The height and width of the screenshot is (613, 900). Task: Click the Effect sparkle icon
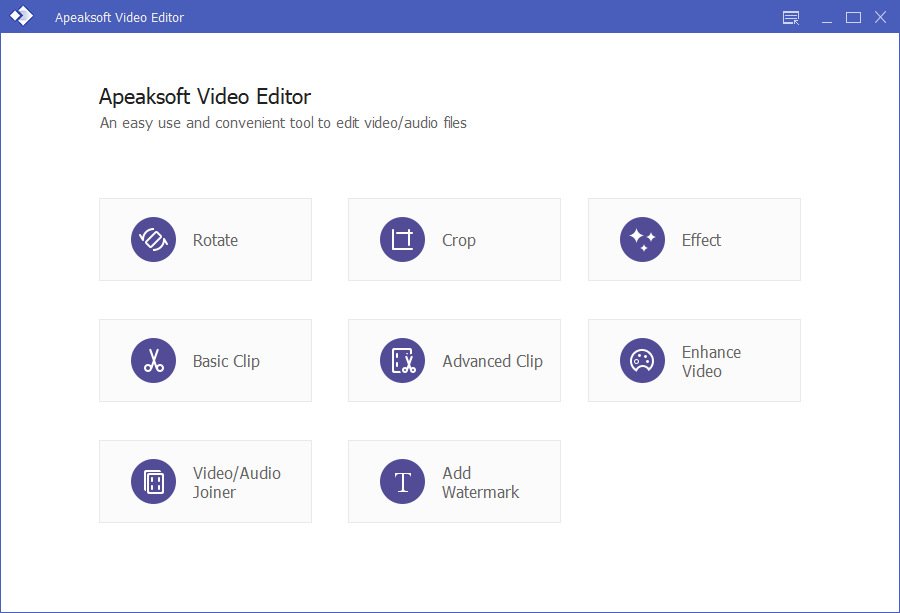(x=642, y=239)
